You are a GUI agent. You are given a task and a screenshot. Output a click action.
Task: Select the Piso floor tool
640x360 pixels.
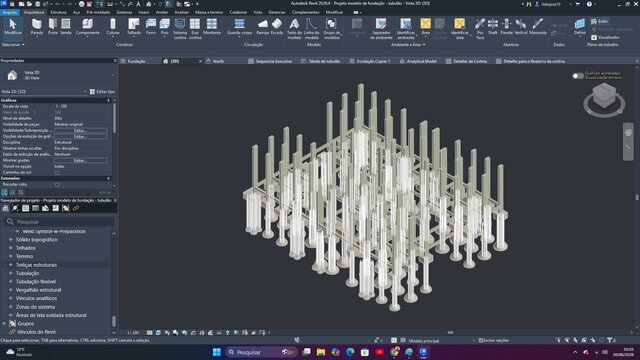[164, 27]
